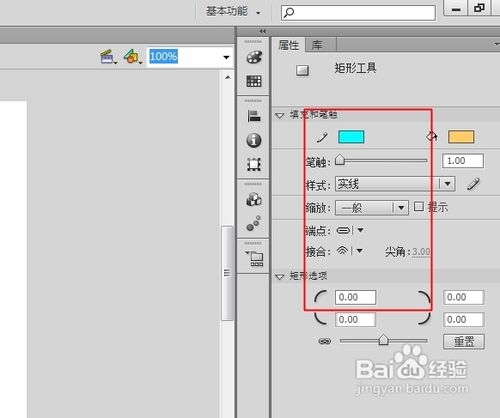Open the Motion Presets spheres icon
The image size is (500, 418).
(254, 223)
